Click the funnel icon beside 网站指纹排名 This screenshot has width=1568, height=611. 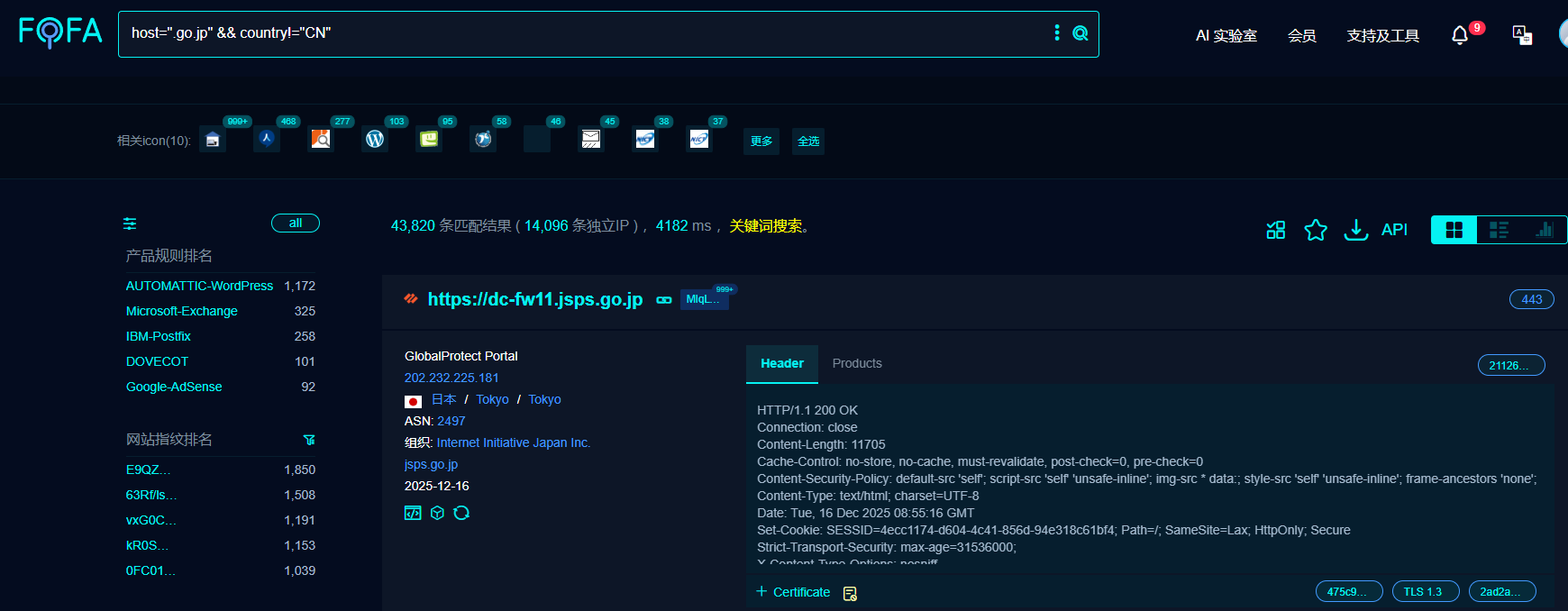tap(309, 440)
